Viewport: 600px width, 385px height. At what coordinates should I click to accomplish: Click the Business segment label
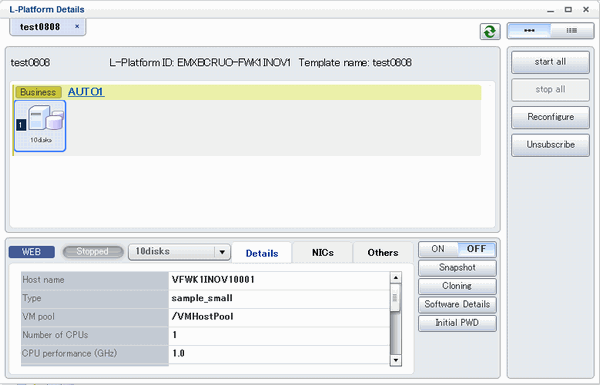[x=38, y=92]
